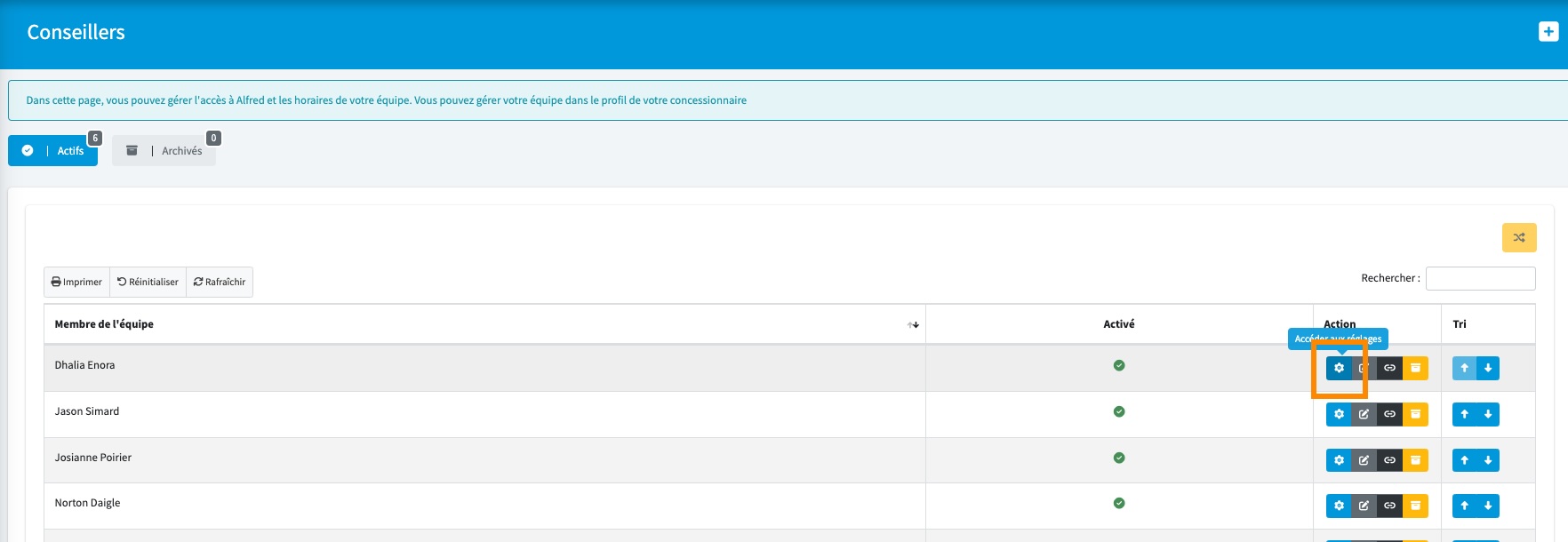1568x542 pixels.
Task: Open settings gear for Dhalia Enora
Action: 1339,368
